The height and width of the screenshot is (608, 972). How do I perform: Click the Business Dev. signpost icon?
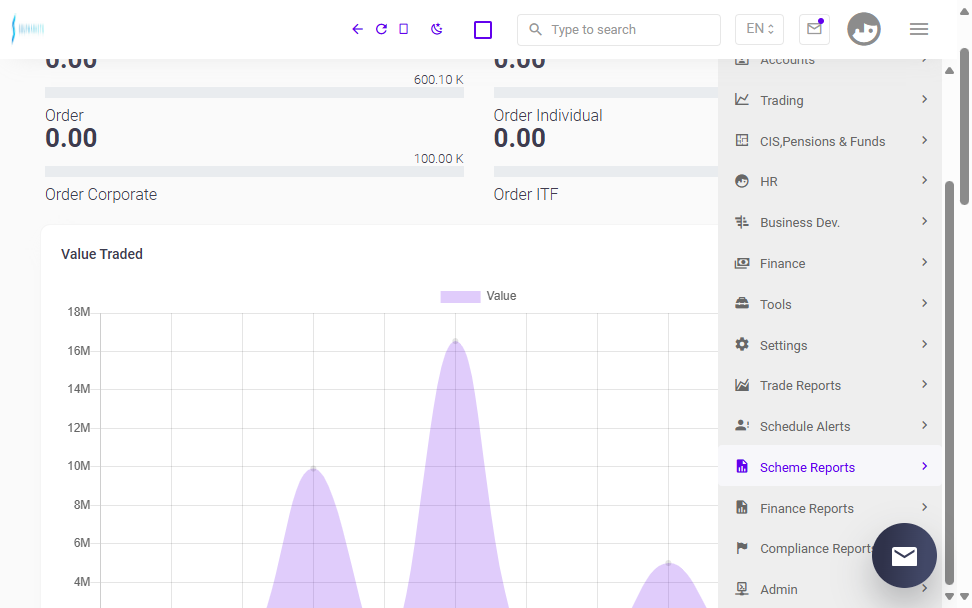742,222
